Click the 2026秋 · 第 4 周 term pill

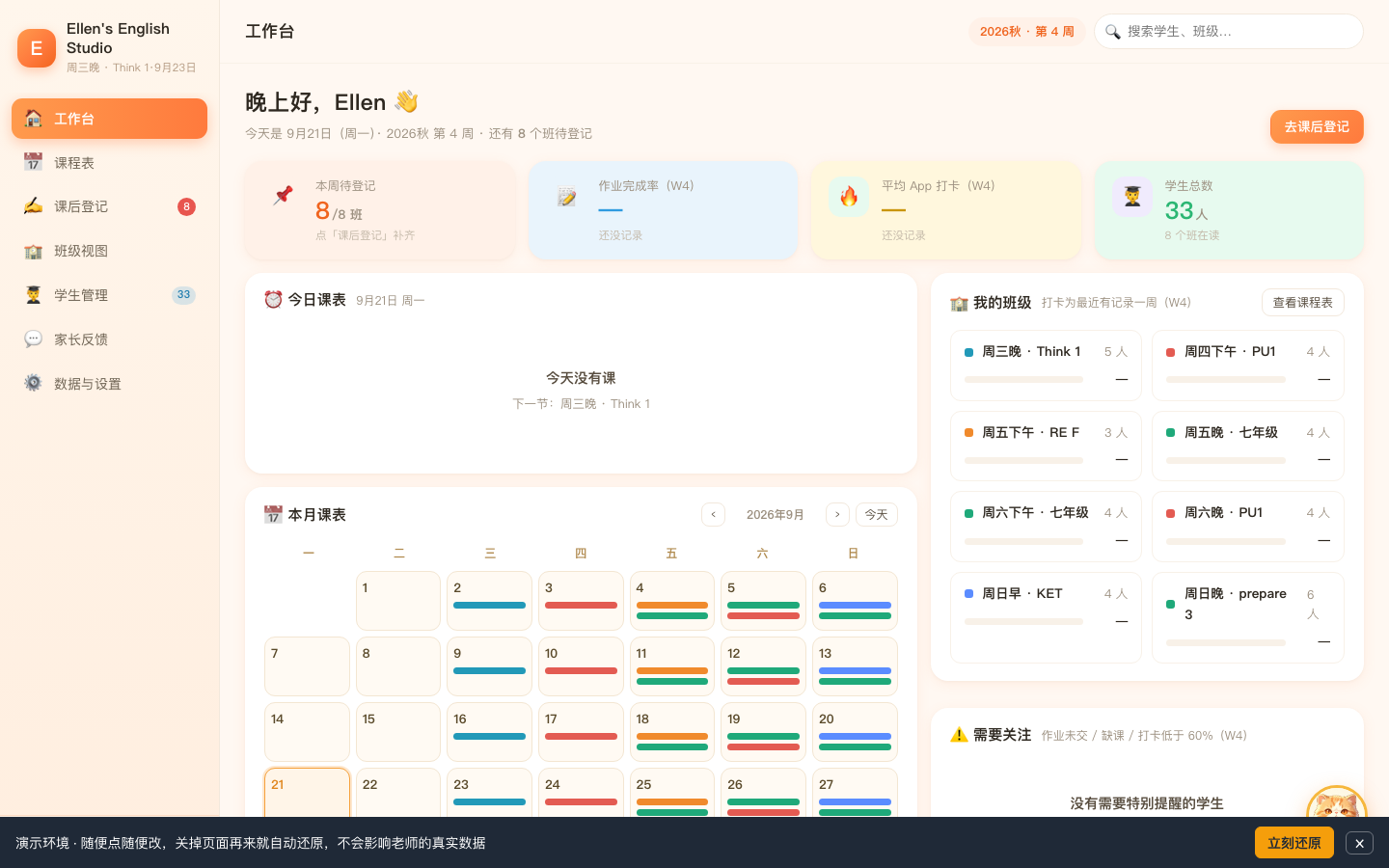point(1027,32)
